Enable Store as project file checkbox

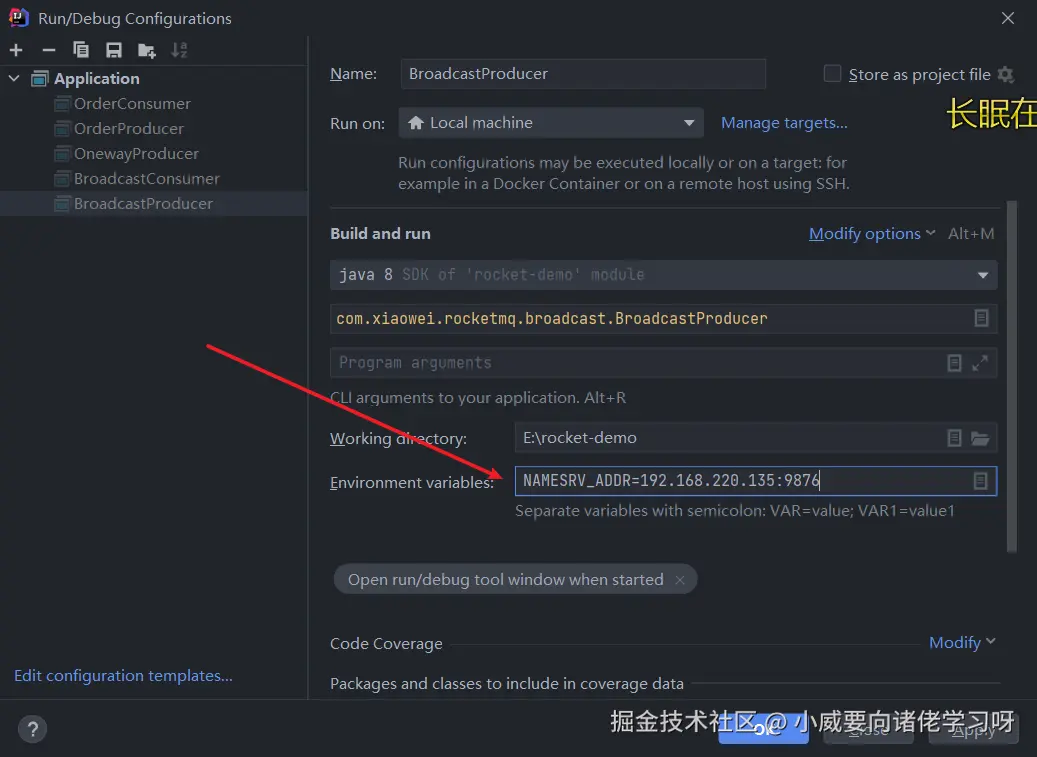click(x=832, y=73)
